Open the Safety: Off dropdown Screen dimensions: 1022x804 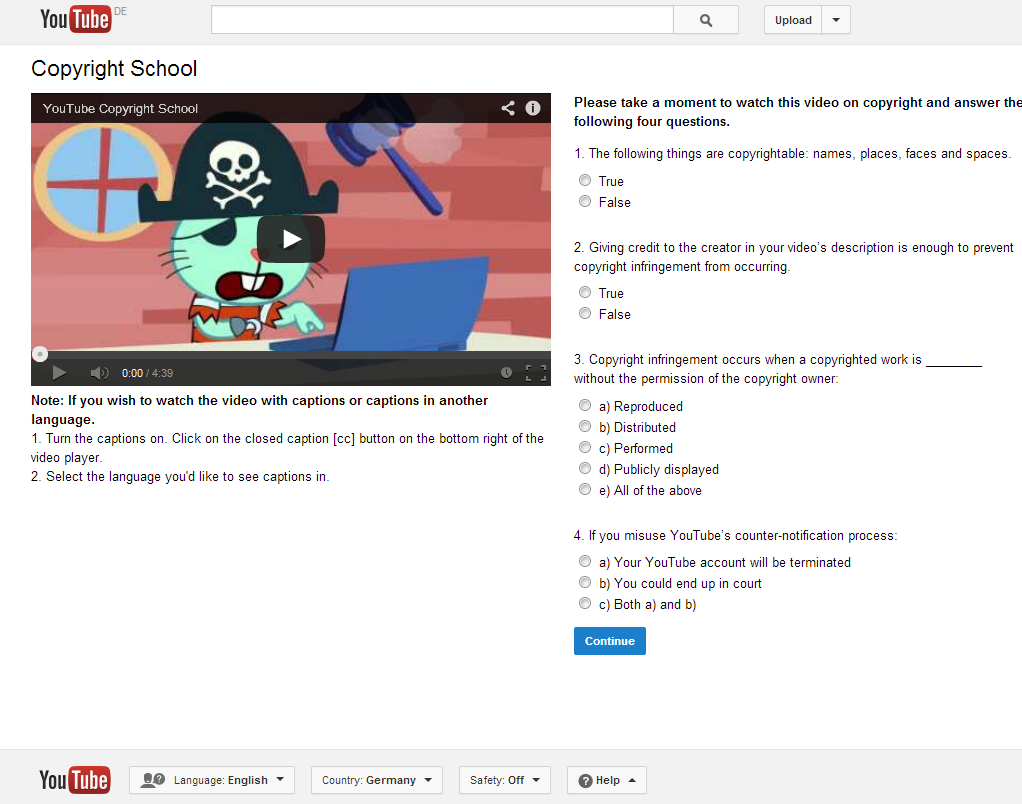504,780
